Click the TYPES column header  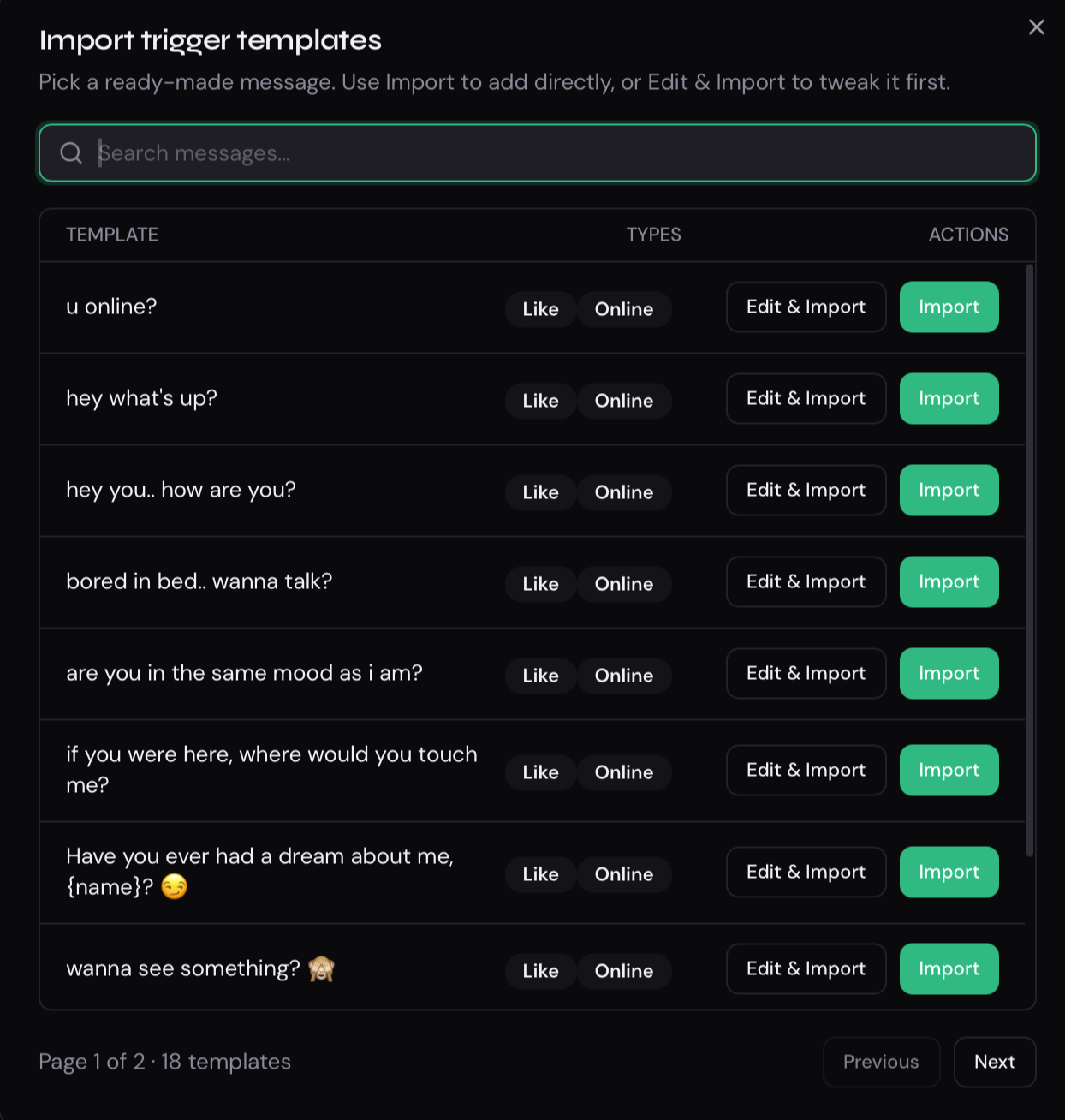pyautogui.click(x=653, y=235)
